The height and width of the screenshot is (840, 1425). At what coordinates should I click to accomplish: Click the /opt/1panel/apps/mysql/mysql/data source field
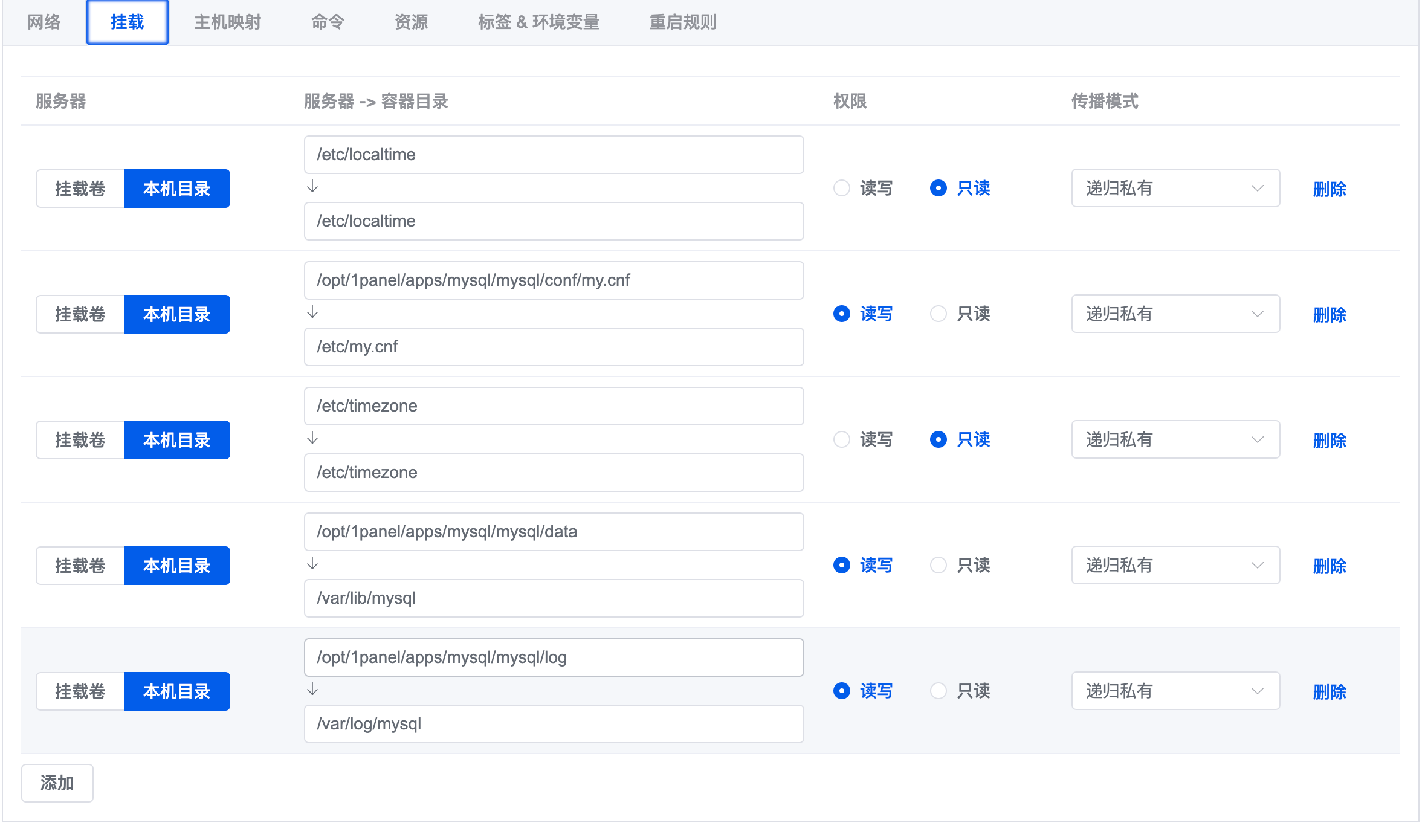[554, 532]
